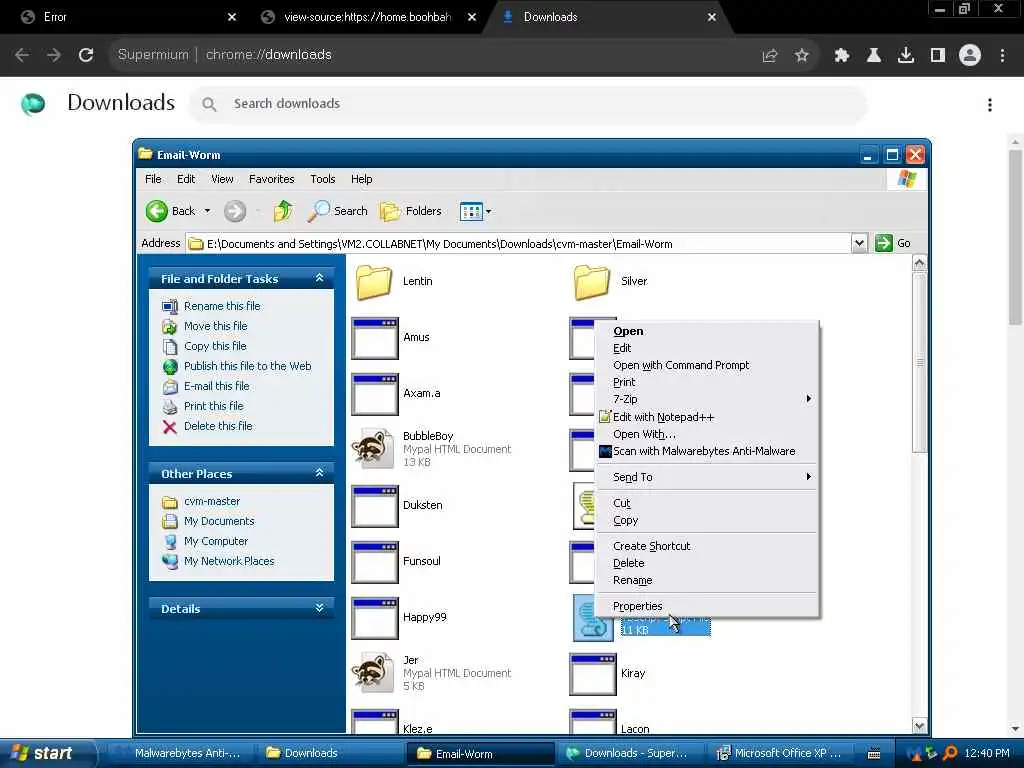This screenshot has height=768, width=1024.
Task: Open cvm-master folder in Other Places
Action: pos(212,501)
